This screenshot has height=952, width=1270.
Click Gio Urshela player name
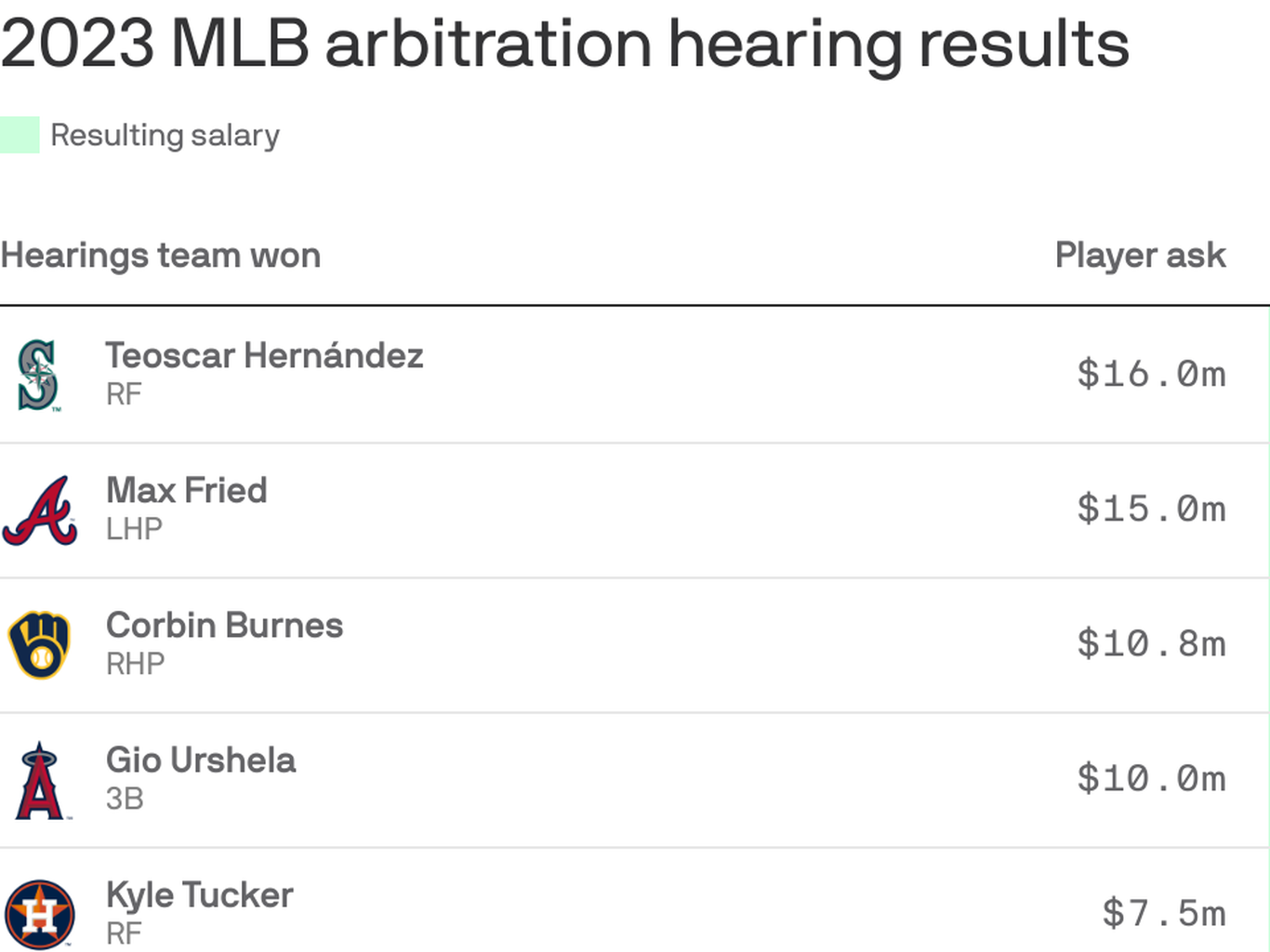click(201, 760)
